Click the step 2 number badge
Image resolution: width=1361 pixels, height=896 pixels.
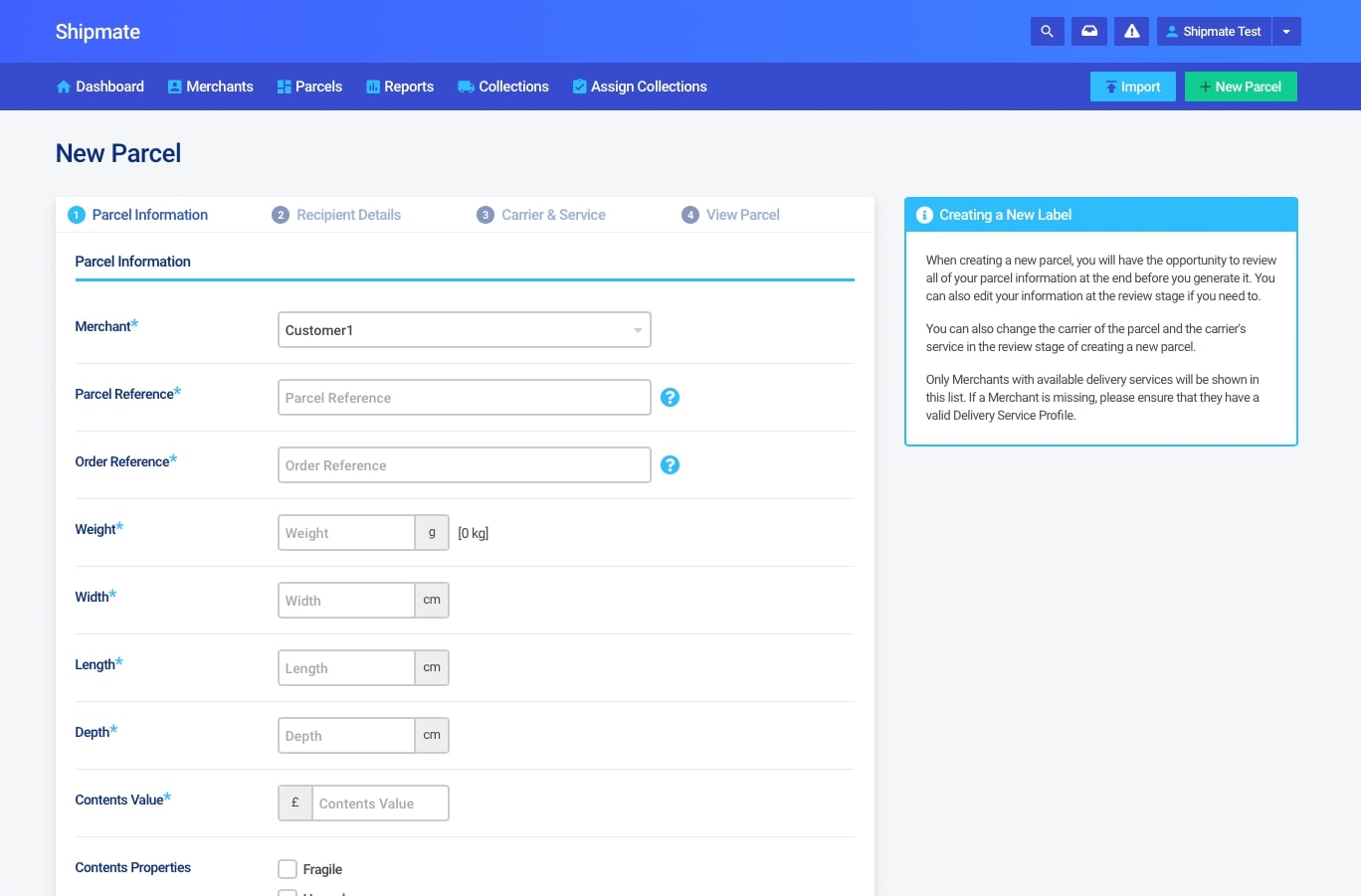pyautogui.click(x=281, y=215)
